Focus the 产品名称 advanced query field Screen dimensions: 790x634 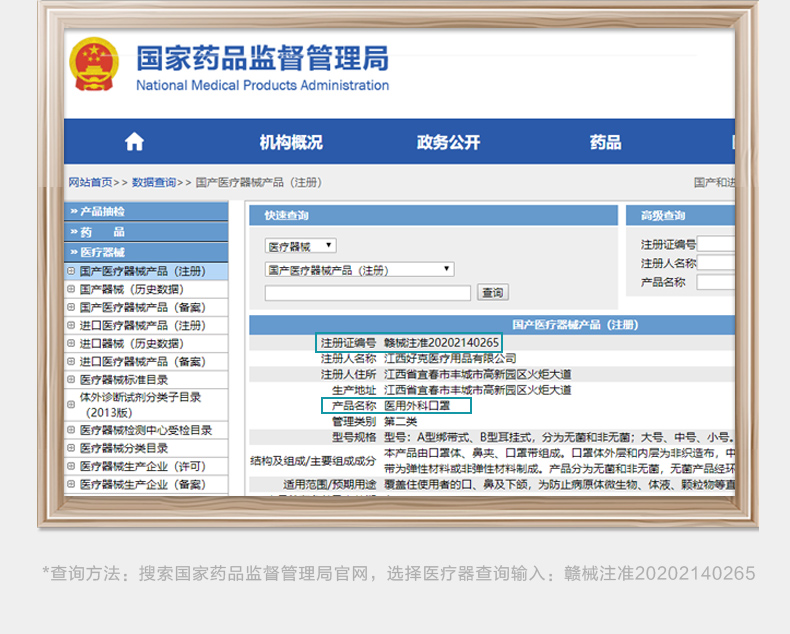pyautogui.click(x=715, y=282)
